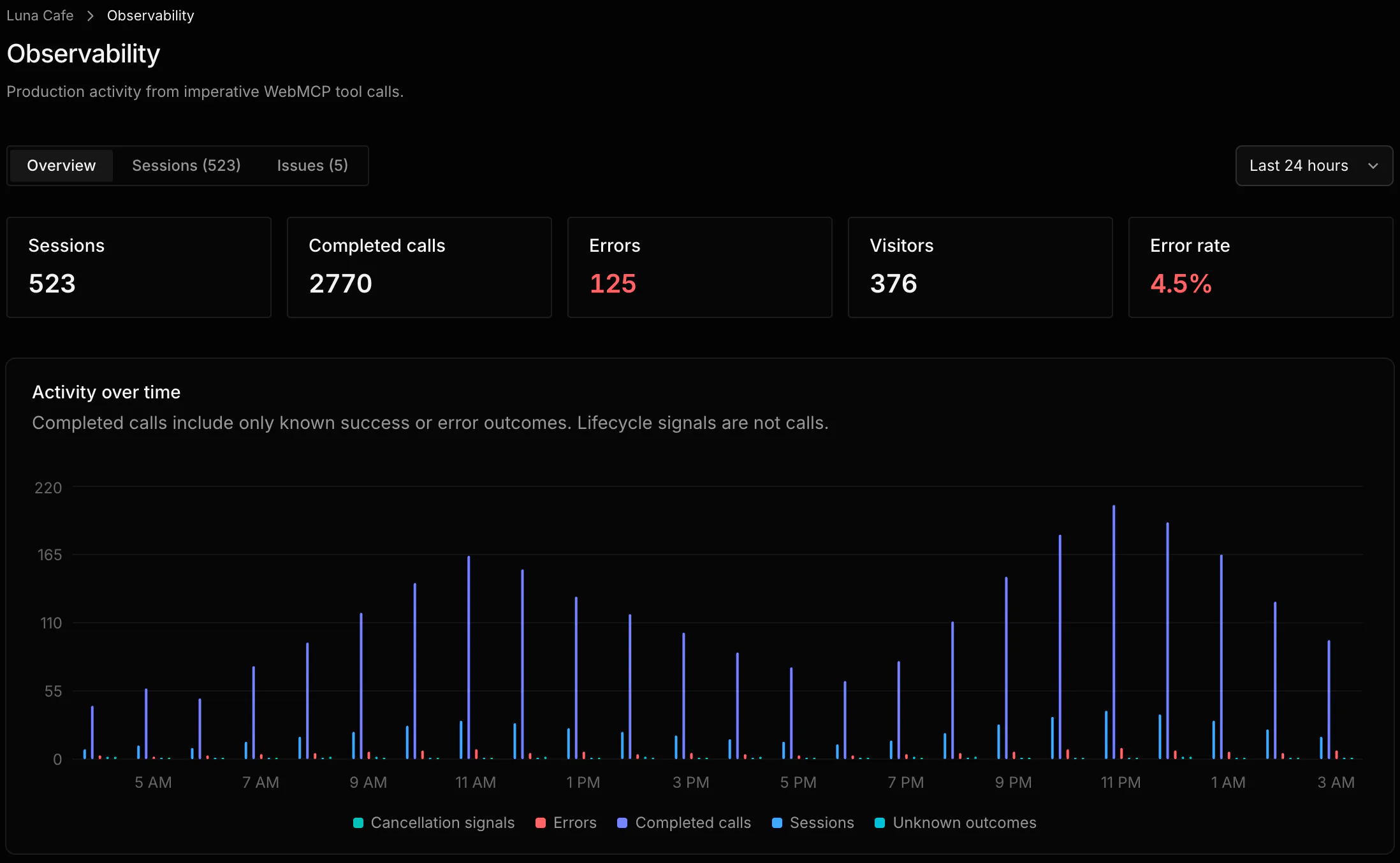Select the Visitors 376 stat card
1400x863 pixels.
[981, 267]
